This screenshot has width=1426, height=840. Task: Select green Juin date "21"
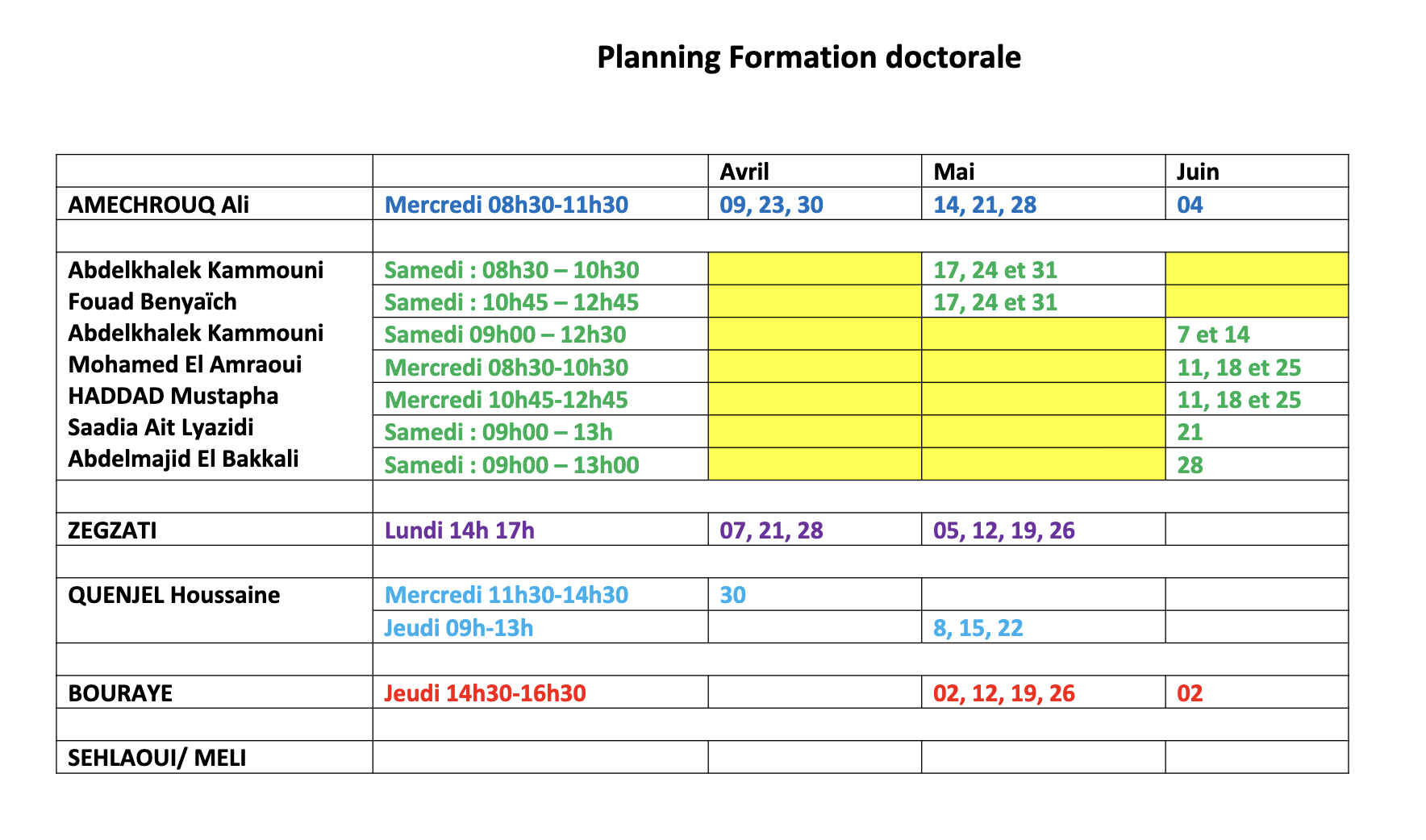[1190, 432]
